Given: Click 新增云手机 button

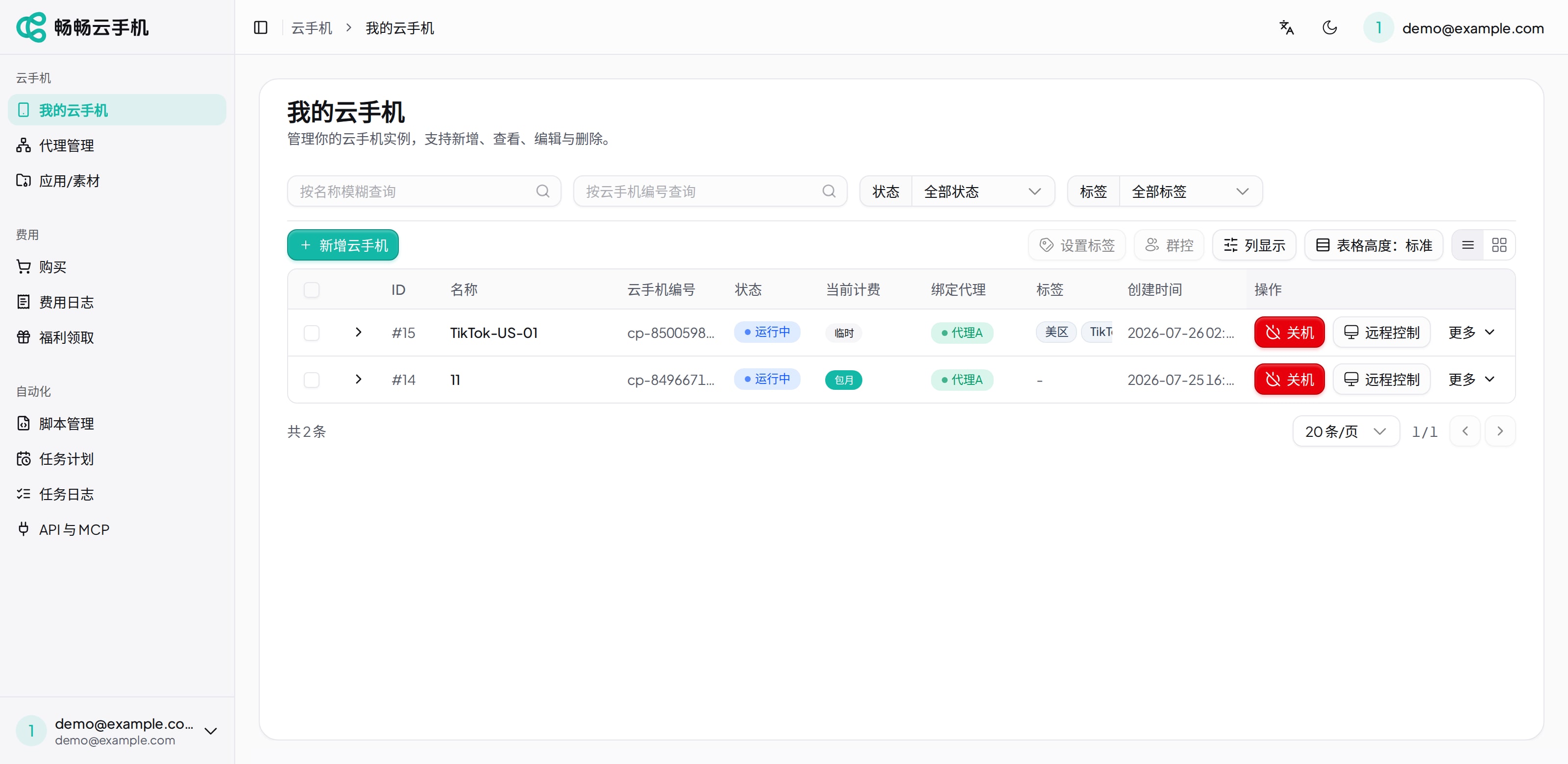Looking at the screenshot, I should coord(343,245).
